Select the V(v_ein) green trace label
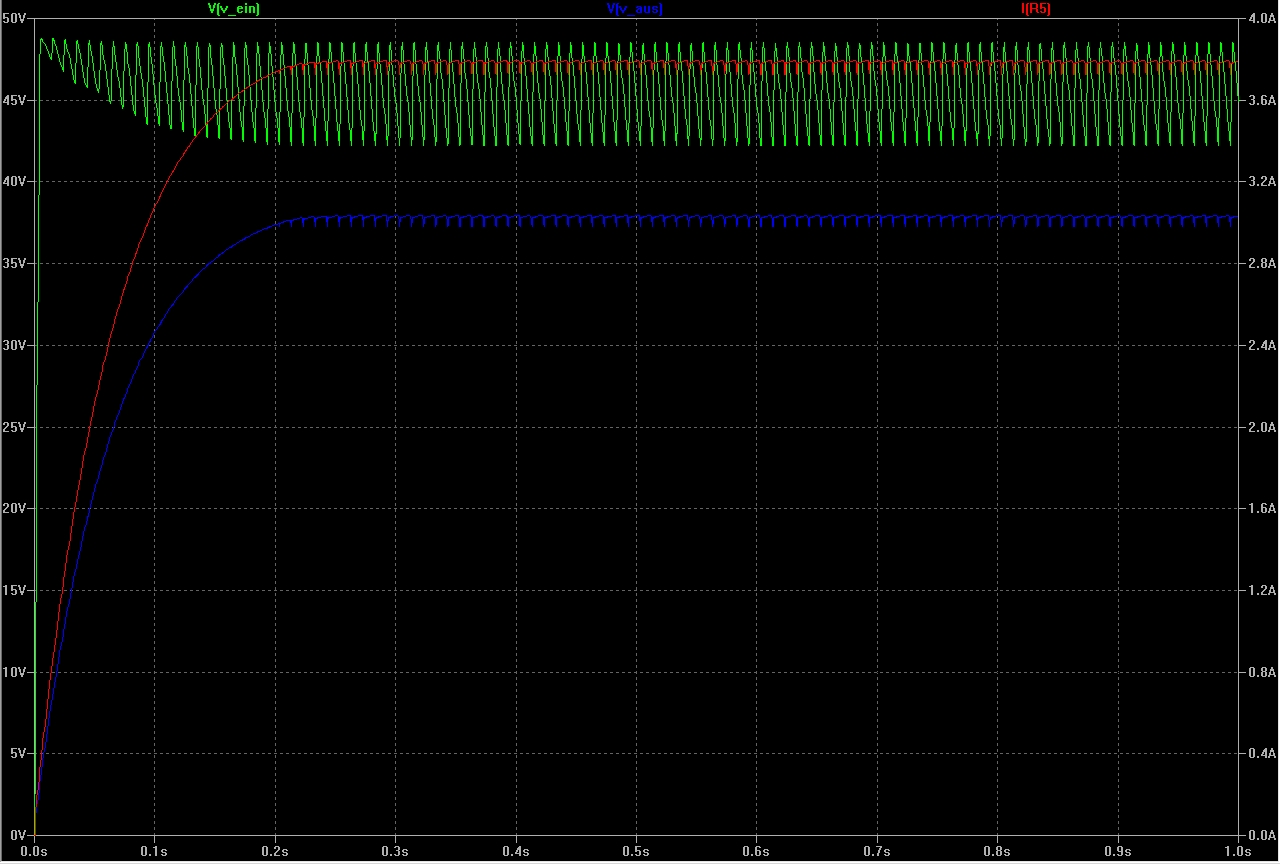 click(233, 8)
